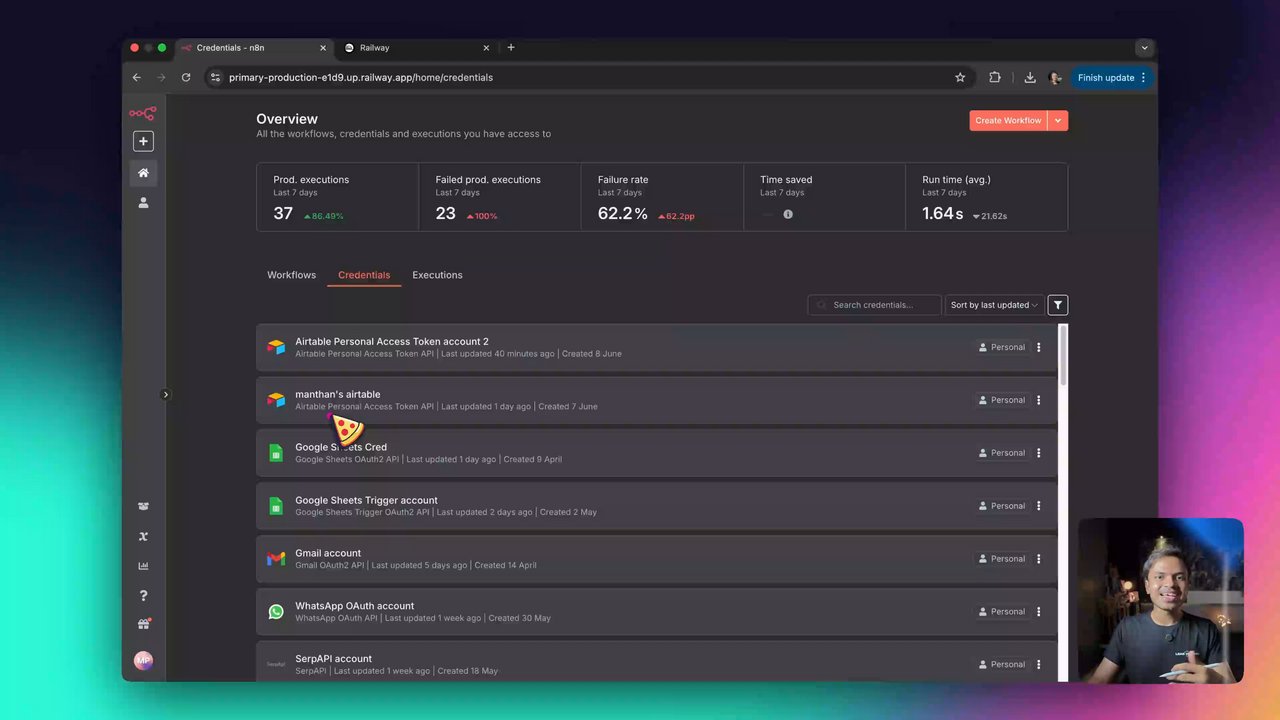This screenshot has width=1280, height=720.
Task: Click the WhatsApp icon on WhatsApp OAuth row
Action: pos(276,612)
